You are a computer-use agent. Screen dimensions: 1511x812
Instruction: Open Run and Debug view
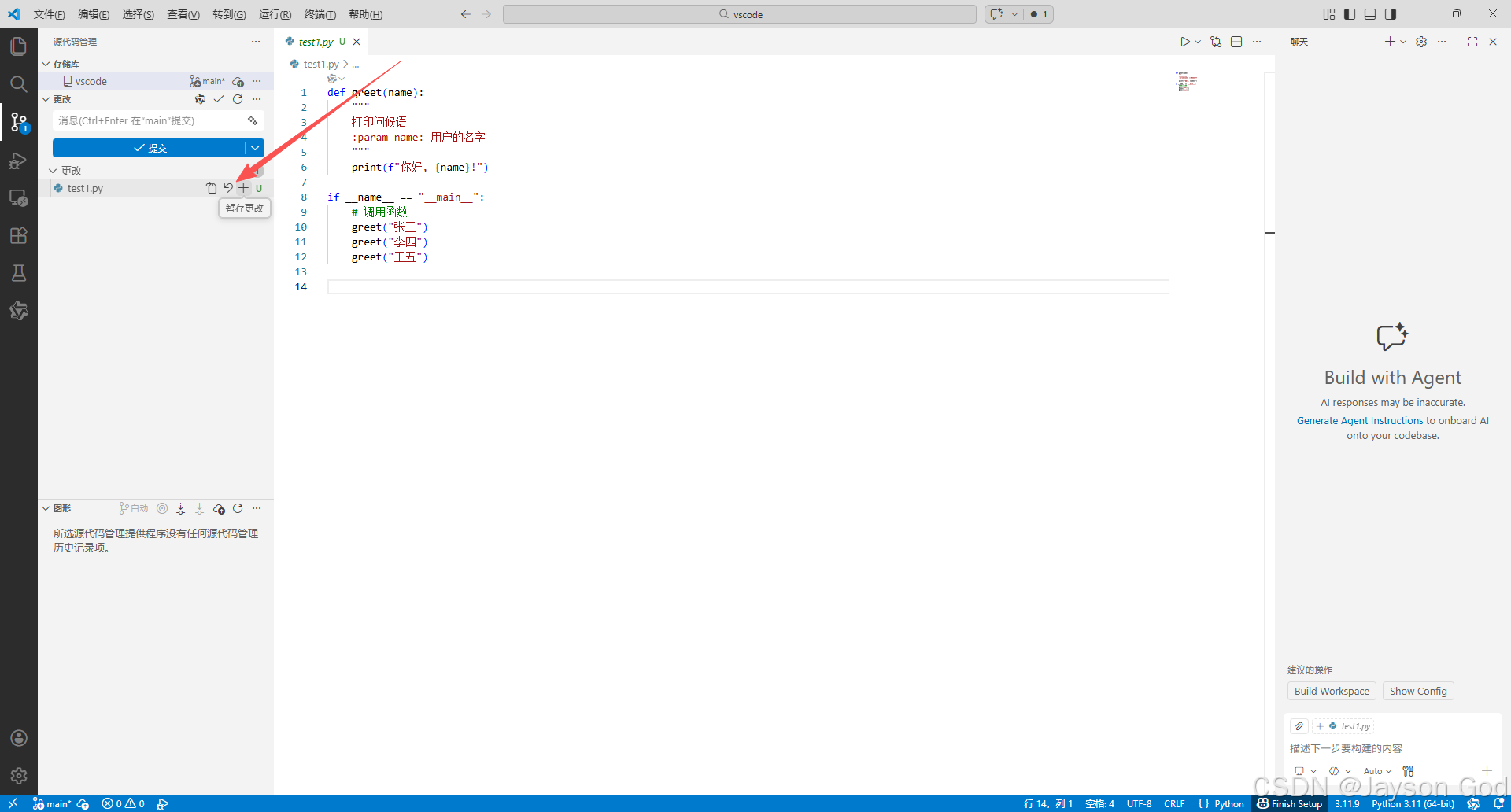click(19, 160)
